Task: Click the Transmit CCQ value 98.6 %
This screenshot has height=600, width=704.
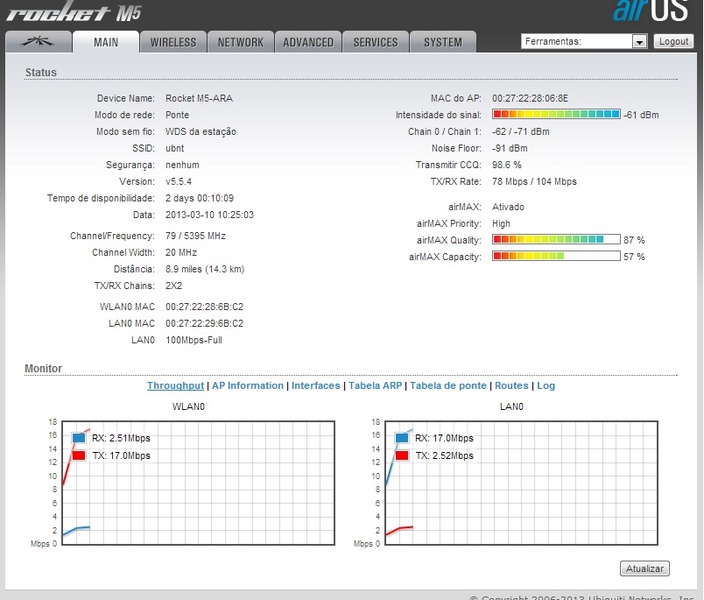Action: tap(506, 165)
